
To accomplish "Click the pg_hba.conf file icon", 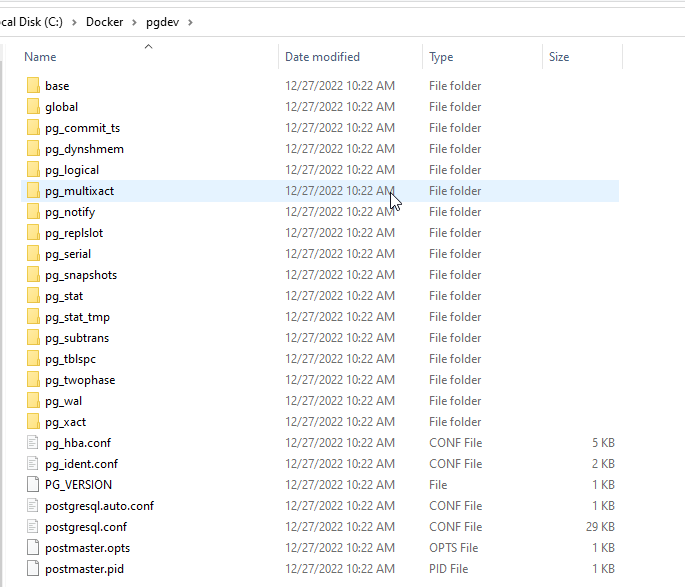I will (32, 443).
